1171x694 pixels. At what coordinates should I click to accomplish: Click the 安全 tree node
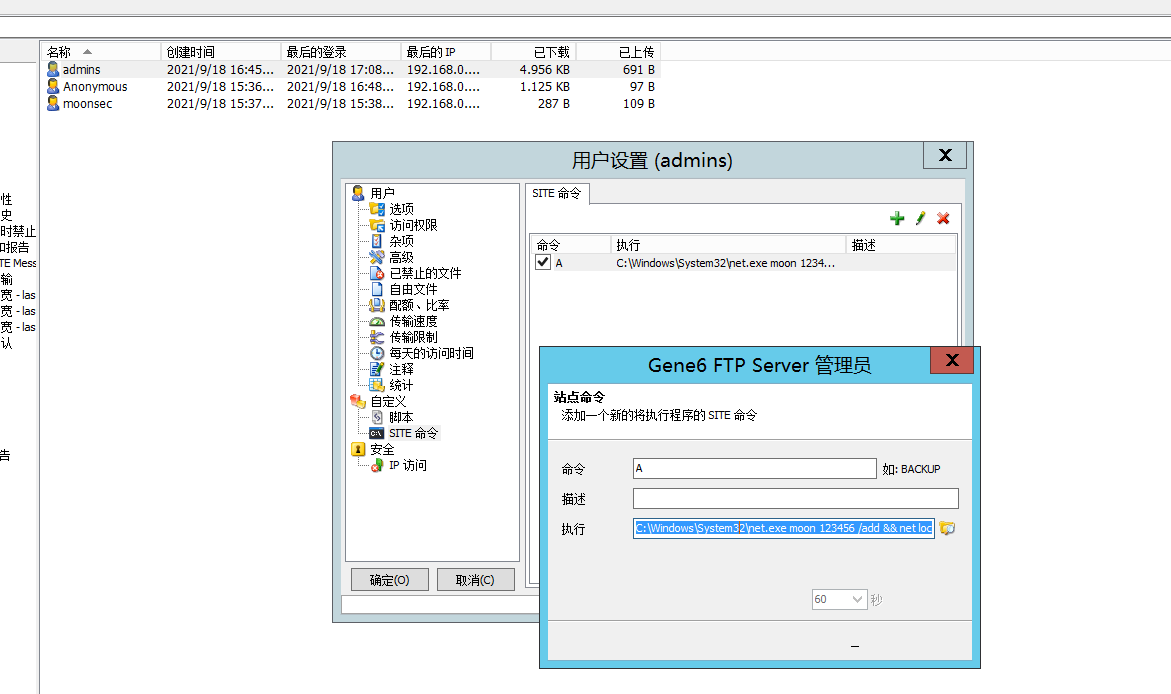click(x=382, y=450)
